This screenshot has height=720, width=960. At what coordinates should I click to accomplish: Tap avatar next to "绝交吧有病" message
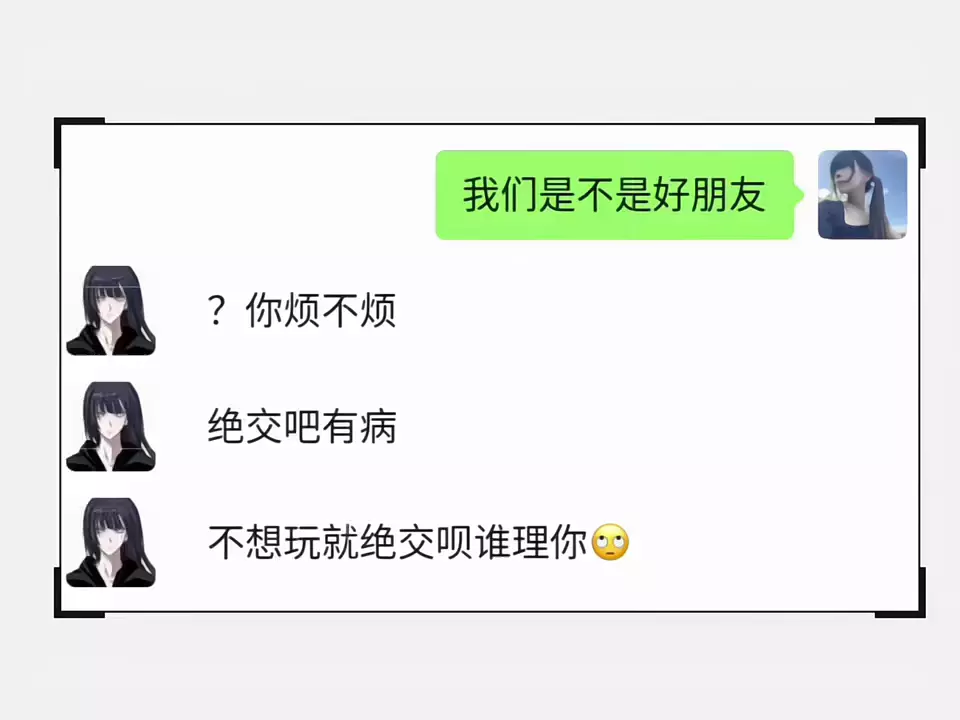tap(111, 427)
